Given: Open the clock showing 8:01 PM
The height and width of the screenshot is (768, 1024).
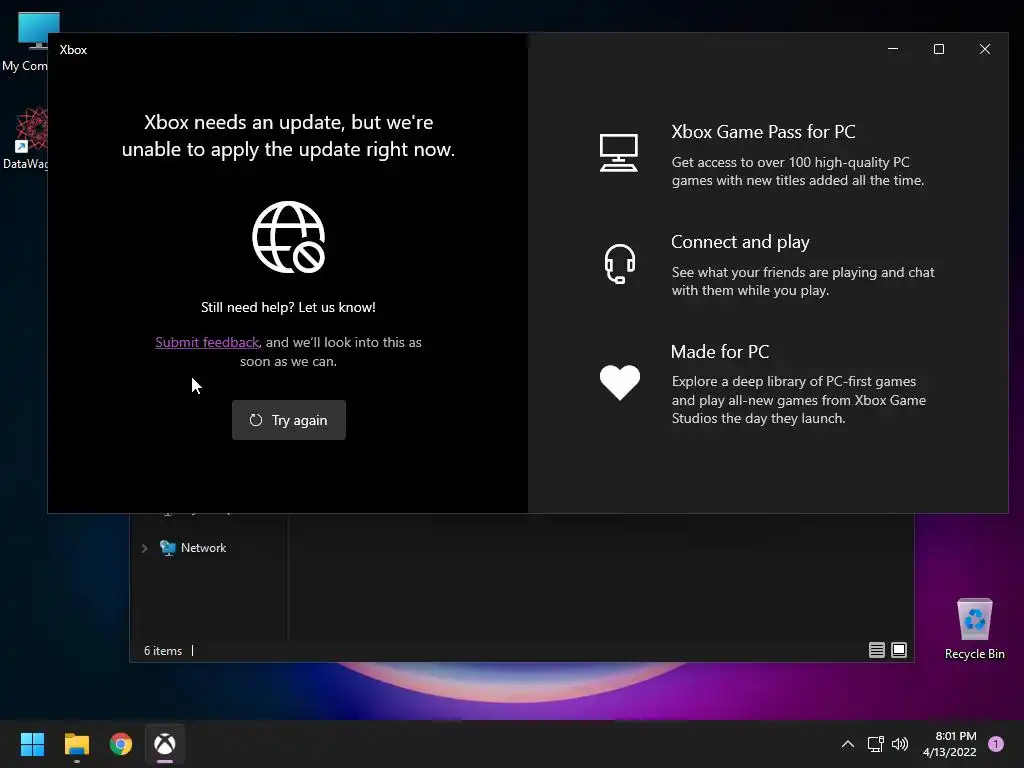Looking at the screenshot, I should (x=950, y=744).
